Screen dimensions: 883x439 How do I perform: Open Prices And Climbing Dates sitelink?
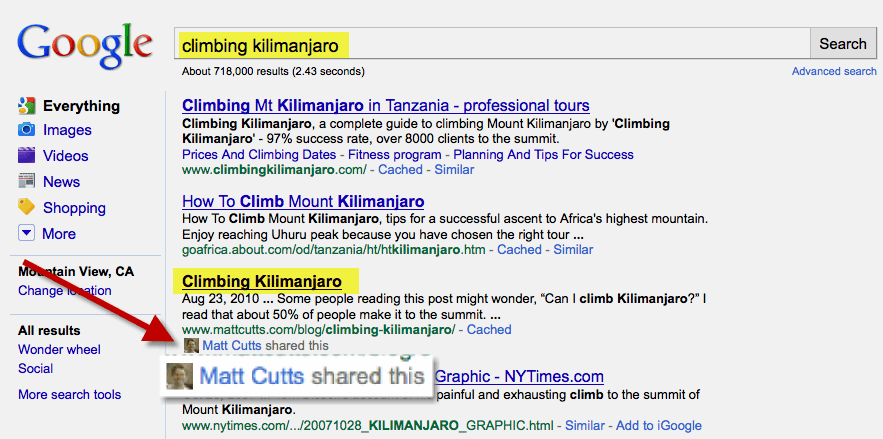[x=259, y=154]
